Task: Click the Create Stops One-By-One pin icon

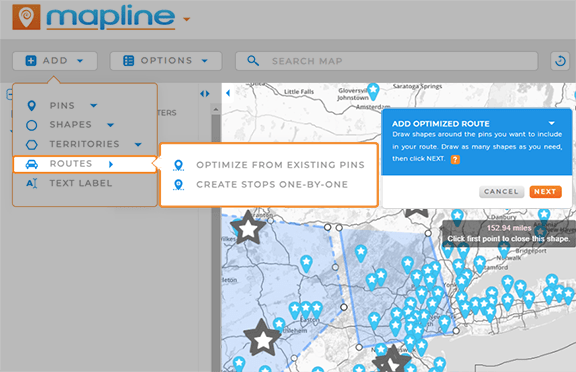Action: pos(179,185)
